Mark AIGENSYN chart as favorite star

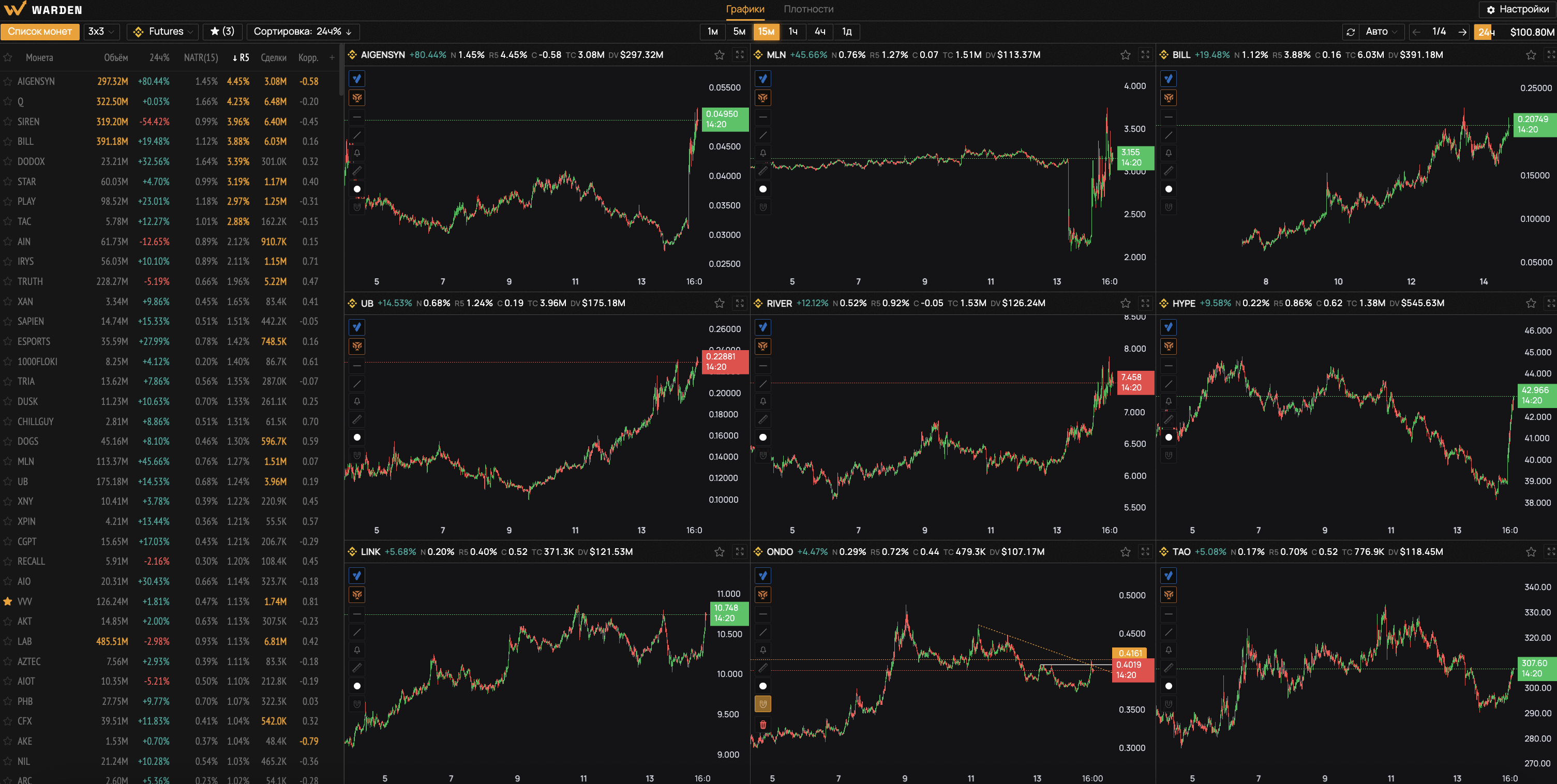(719, 55)
